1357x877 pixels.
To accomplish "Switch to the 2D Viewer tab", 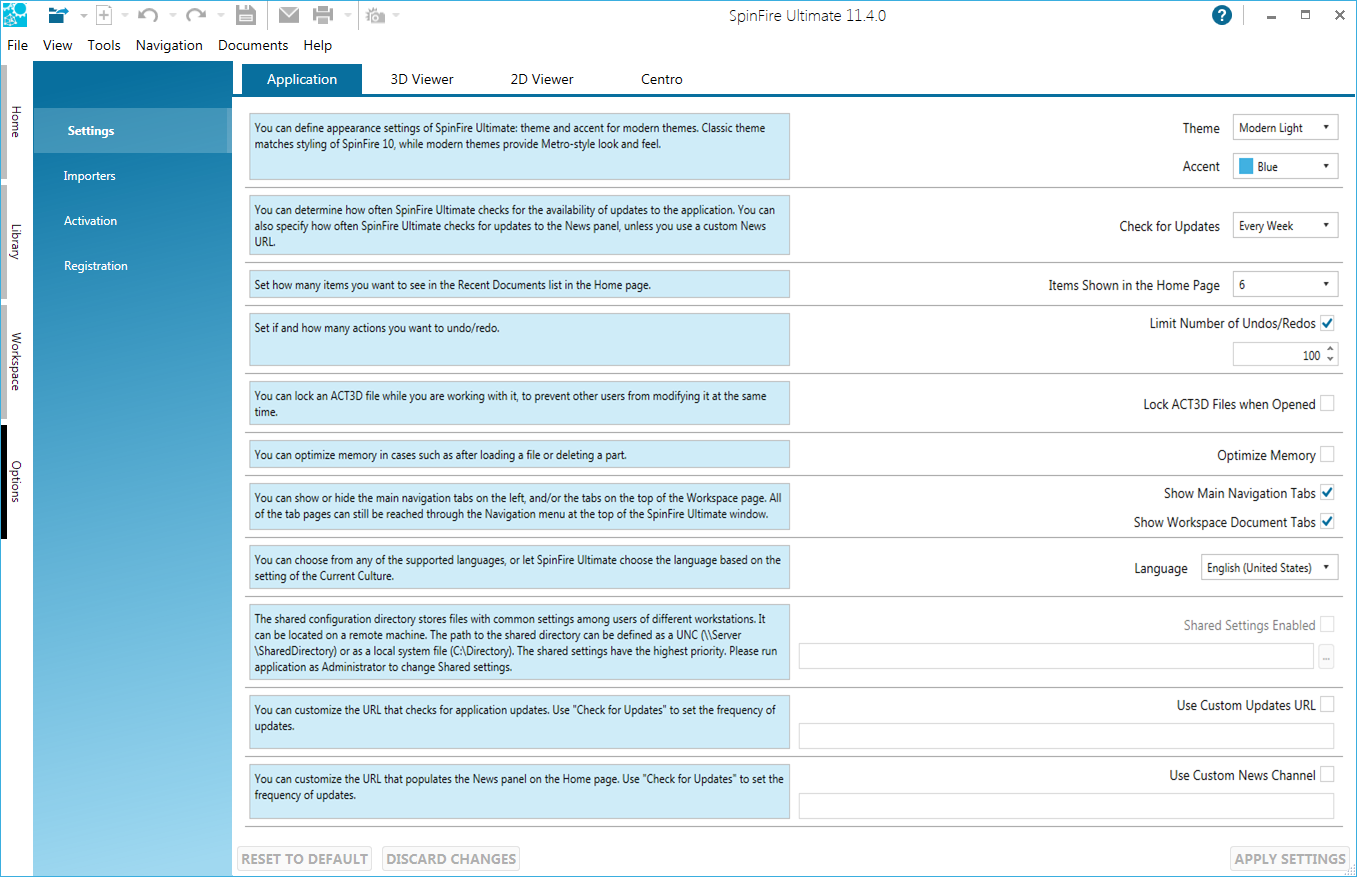I will [542, 79].
